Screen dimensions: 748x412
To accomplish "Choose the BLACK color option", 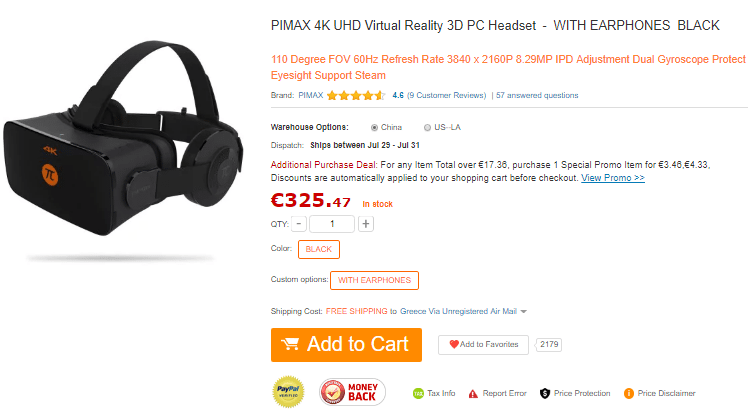I will click(x=319, y=249).
